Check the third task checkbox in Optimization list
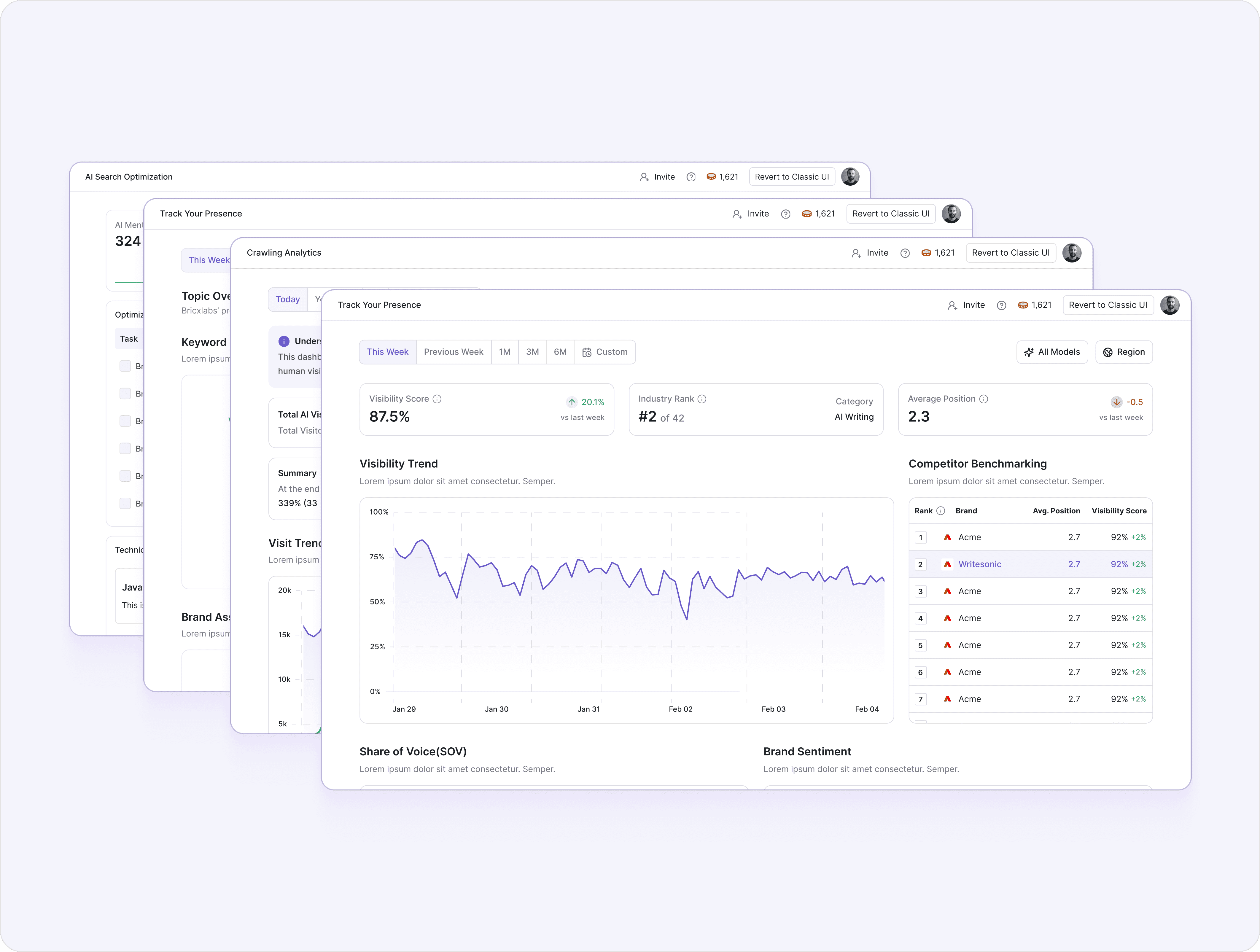The width and height of the screenshot is (1260, 952). [125, 421]
